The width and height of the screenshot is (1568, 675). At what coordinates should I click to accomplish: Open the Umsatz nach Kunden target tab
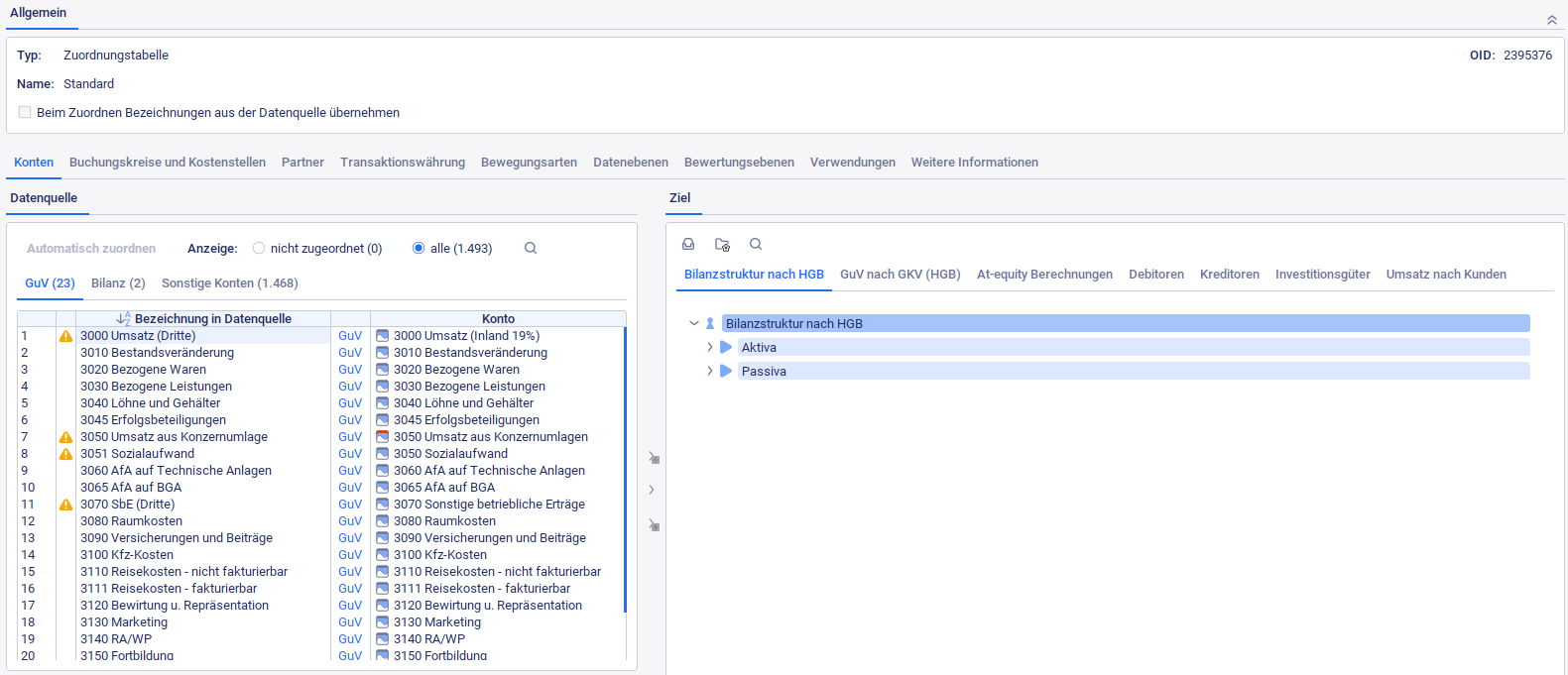1446,274
